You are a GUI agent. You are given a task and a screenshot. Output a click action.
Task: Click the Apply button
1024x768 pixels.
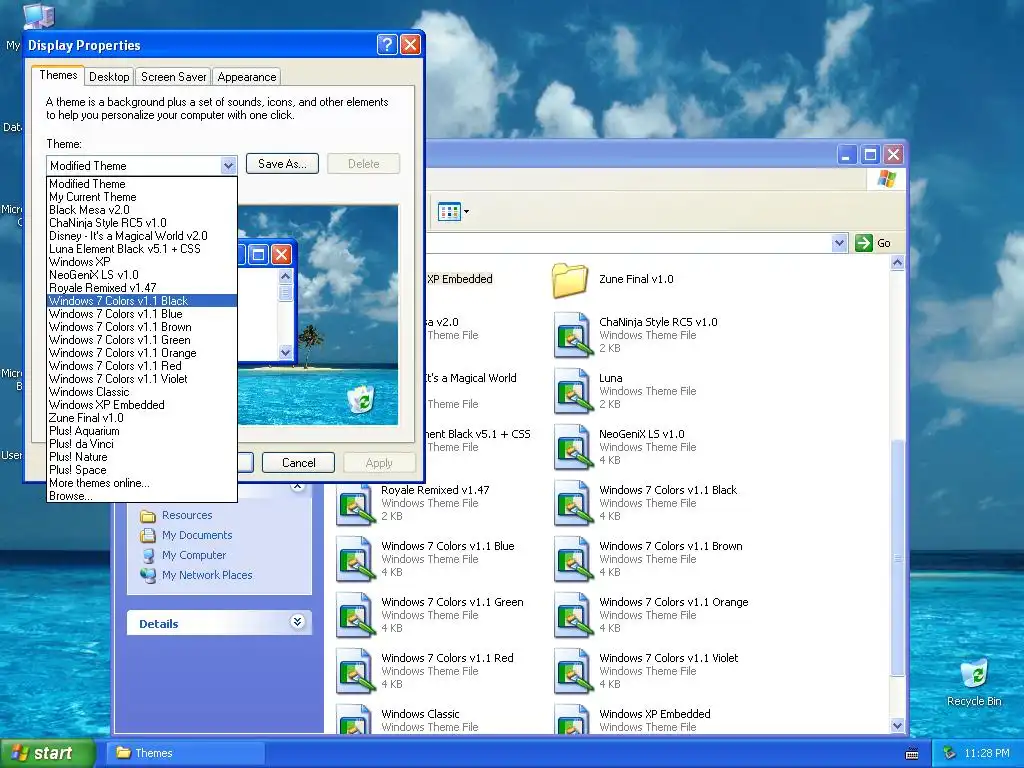pyautogui.click(x=379, y=463)
